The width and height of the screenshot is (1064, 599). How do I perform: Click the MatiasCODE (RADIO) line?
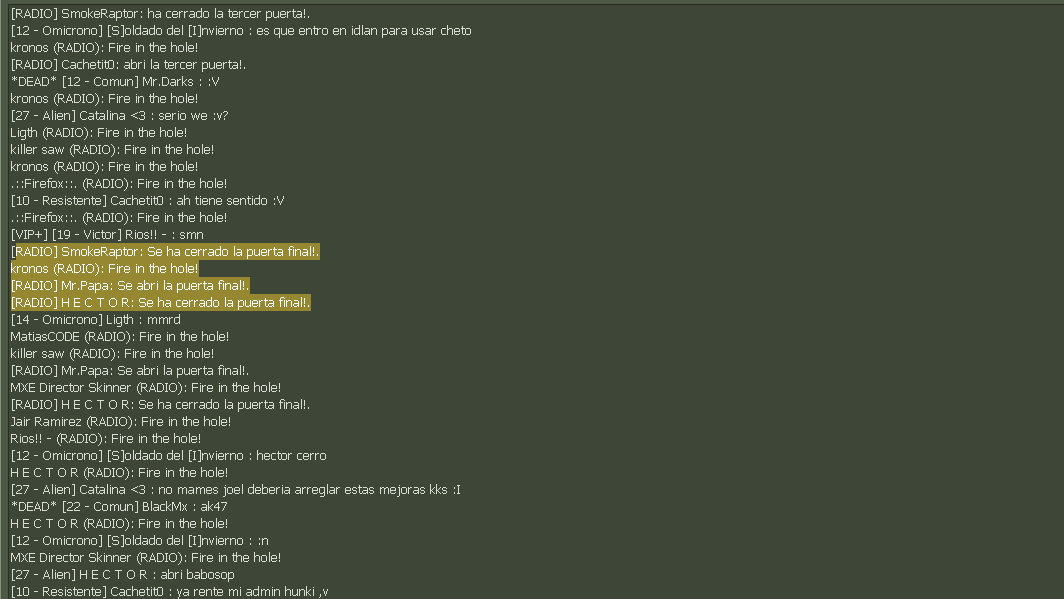(119, 336)
